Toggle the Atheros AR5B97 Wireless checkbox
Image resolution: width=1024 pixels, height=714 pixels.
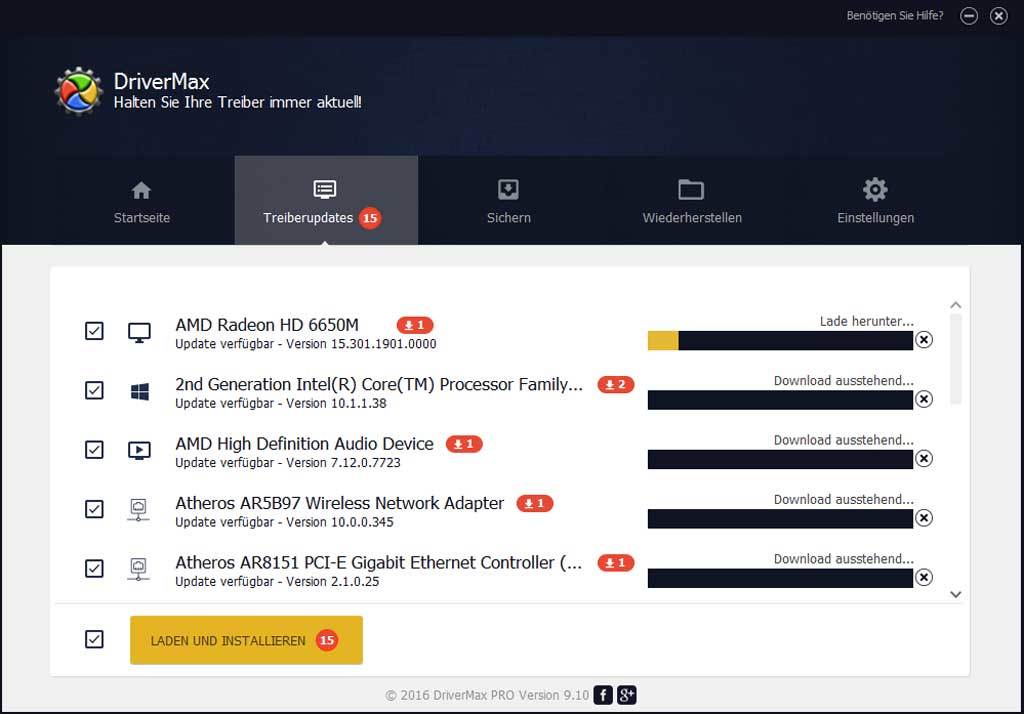pos(94,509)
